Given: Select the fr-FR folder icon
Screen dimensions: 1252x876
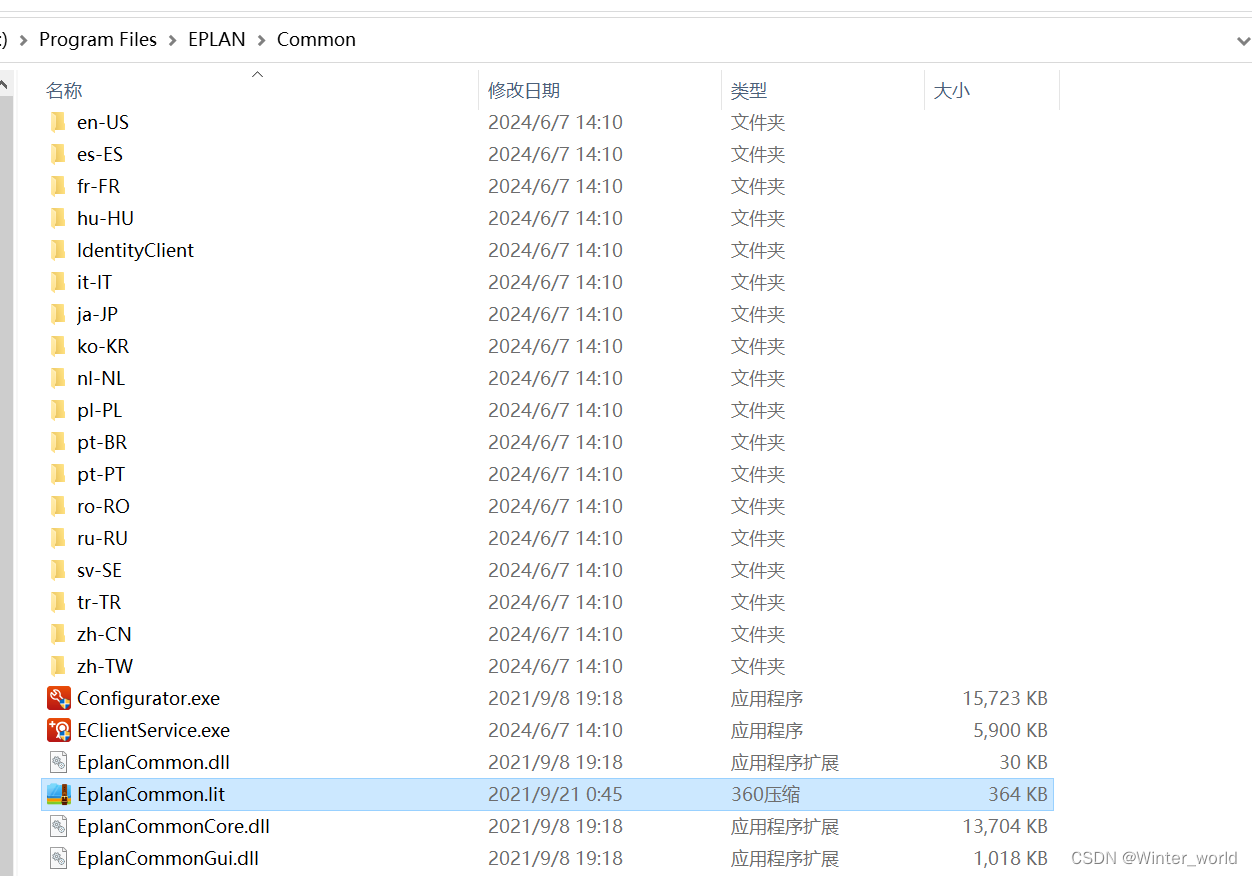Looking at the screenshot, I should 58,186.
